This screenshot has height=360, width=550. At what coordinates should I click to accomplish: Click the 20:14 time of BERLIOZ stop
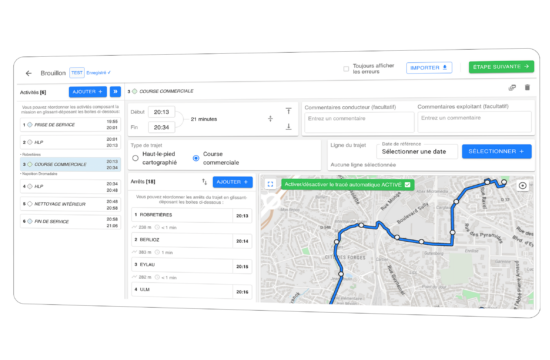[242, 241]
